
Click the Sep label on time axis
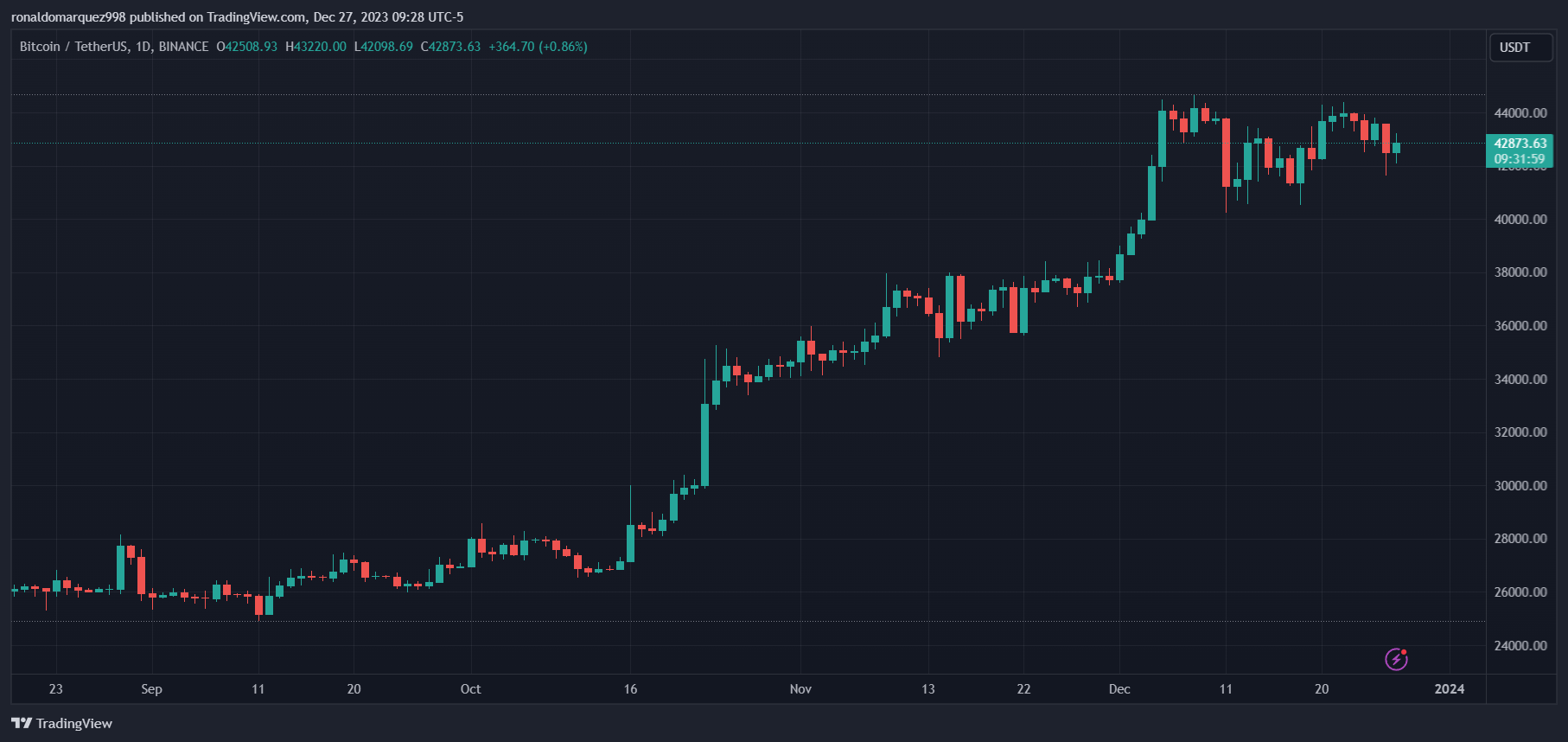point(151,689)
